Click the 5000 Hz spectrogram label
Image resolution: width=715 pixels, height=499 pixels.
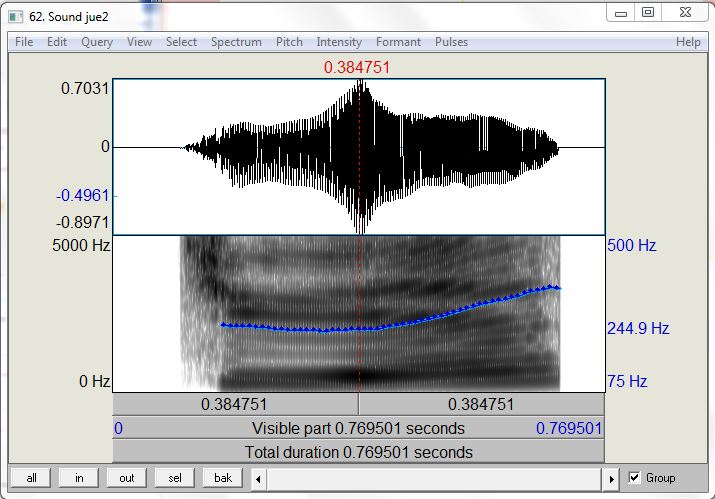pyautogui.click(x=81, y=245)
